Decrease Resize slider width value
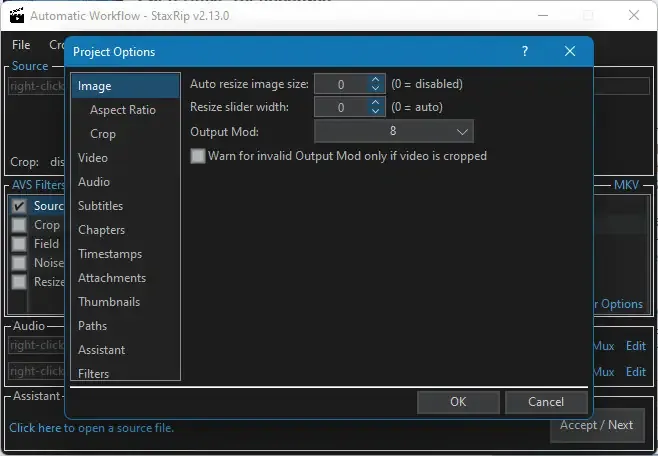Screen dimensions: 658x456 tap(375, 111)
